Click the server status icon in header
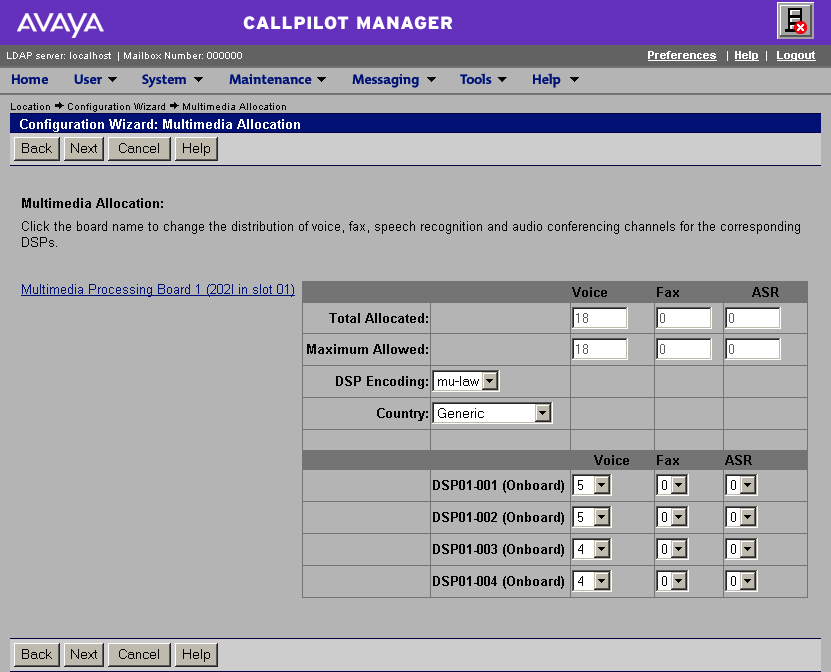 (795, 21)
